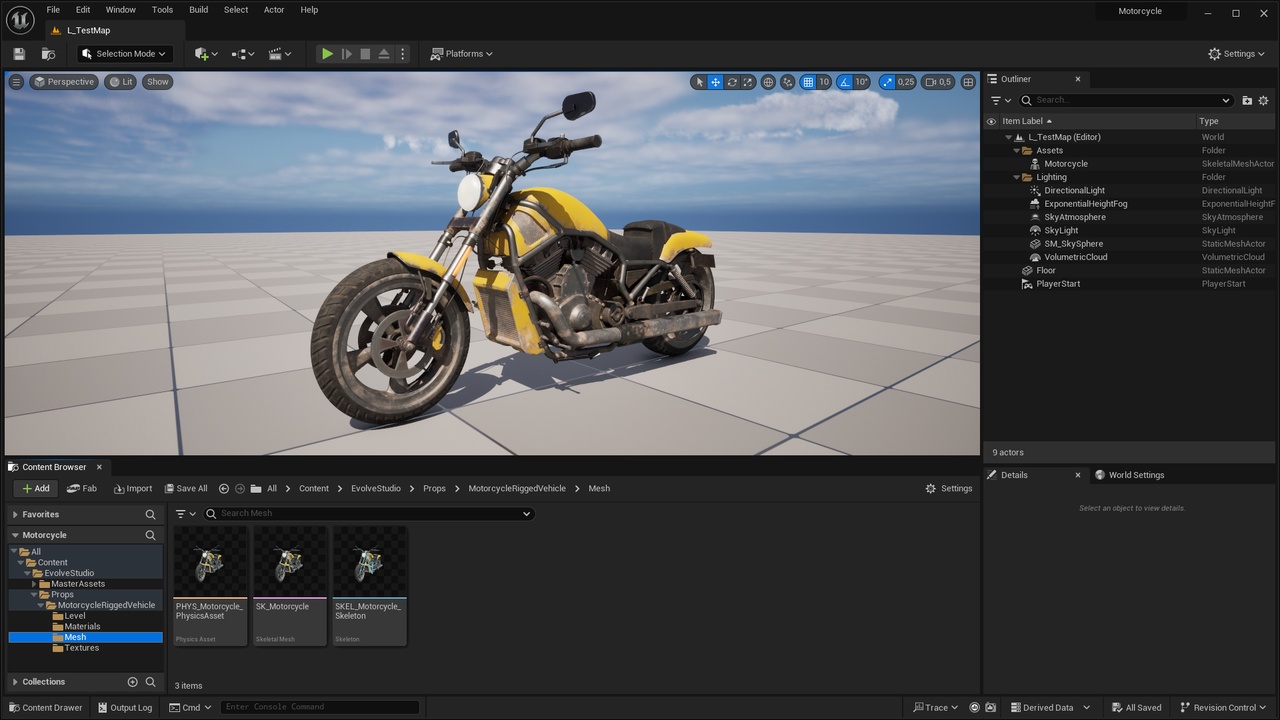
Task: Open the grid snap value 10
Action: pyautogui.click(x=824, y=82)
